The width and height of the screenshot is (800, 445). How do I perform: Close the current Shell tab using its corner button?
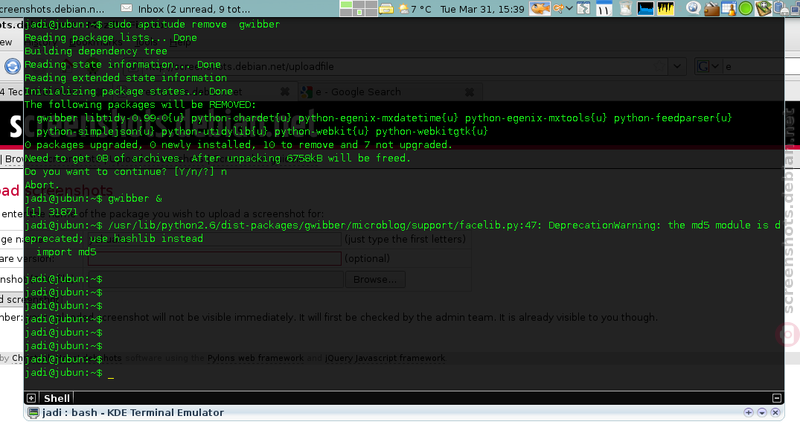(x=777, y=398)
